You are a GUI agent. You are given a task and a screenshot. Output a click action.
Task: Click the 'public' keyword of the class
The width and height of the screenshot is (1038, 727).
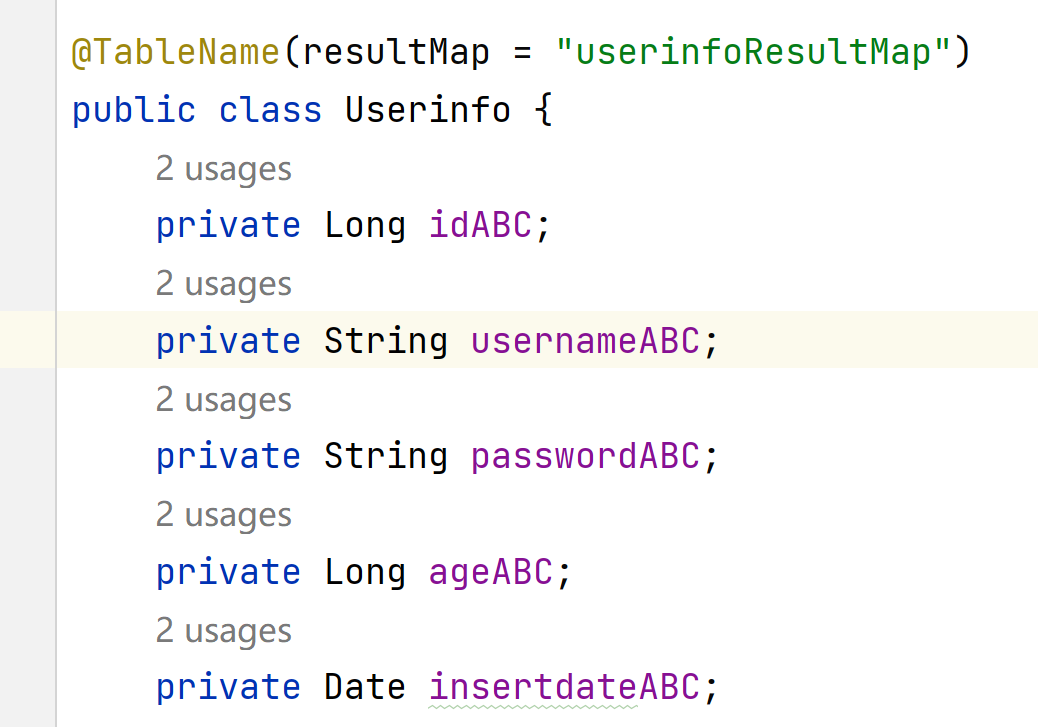click(134, 109)
